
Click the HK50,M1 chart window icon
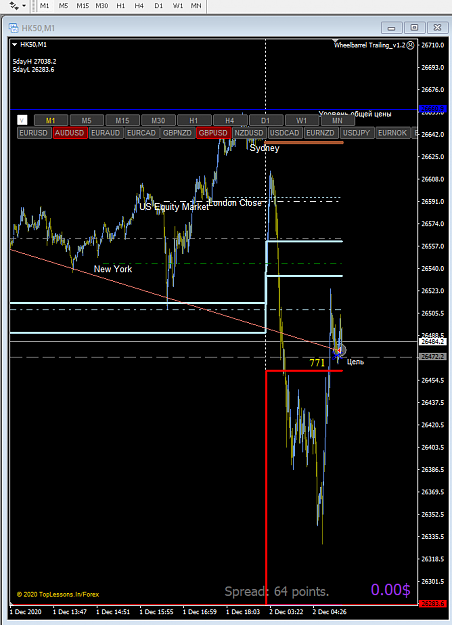[14, 28]
